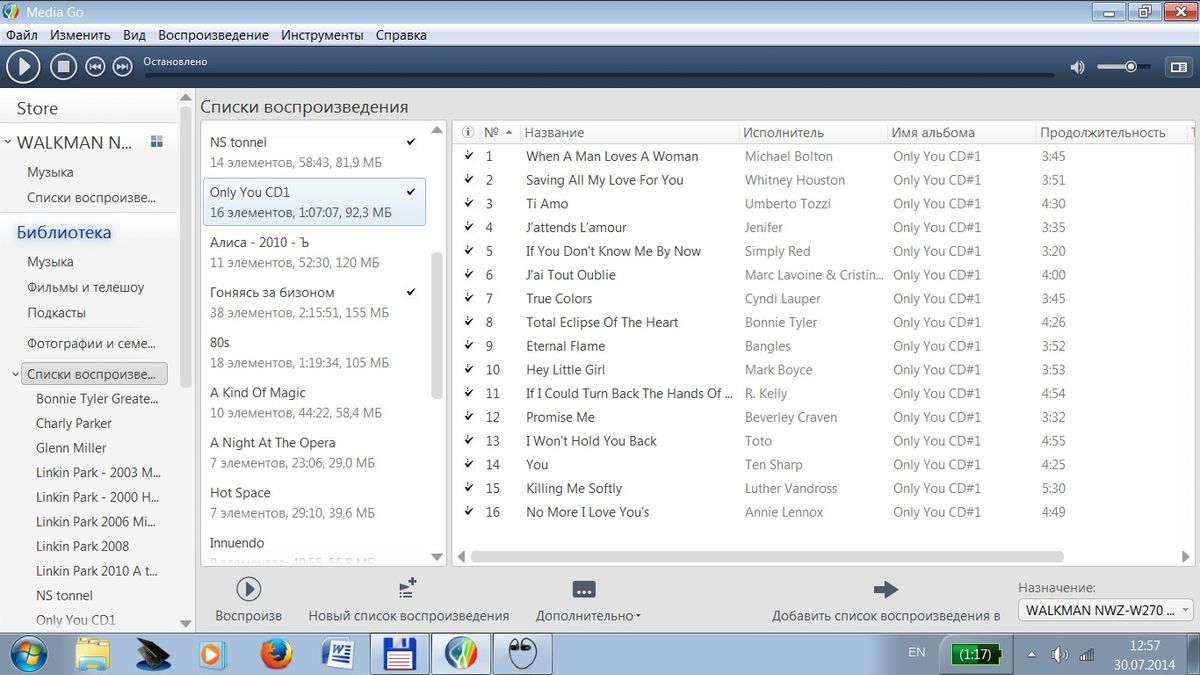
Task: Mute sound with the speaker icon
Action: click(1077, 67)
